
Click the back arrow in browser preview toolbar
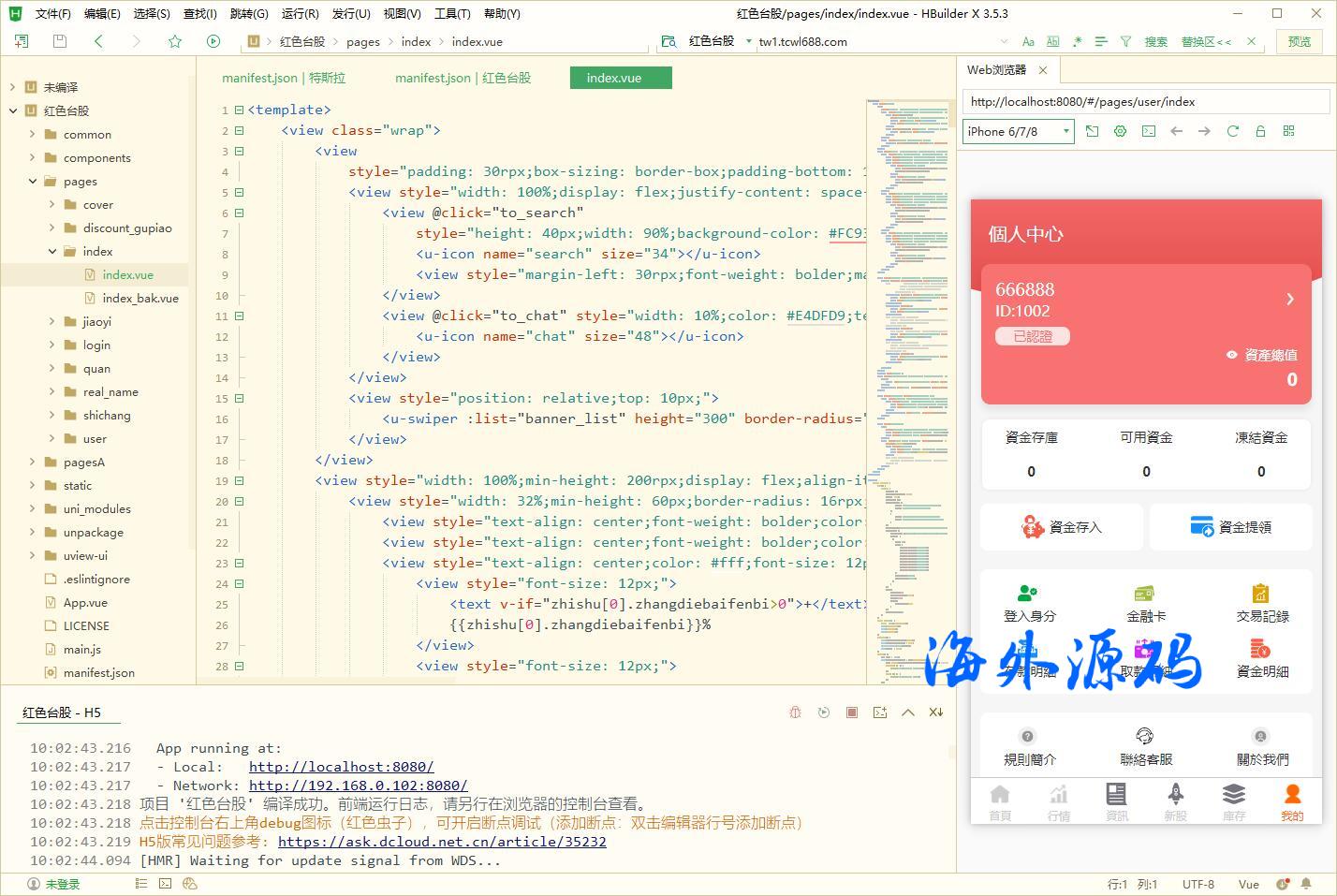click(1177, 131)
